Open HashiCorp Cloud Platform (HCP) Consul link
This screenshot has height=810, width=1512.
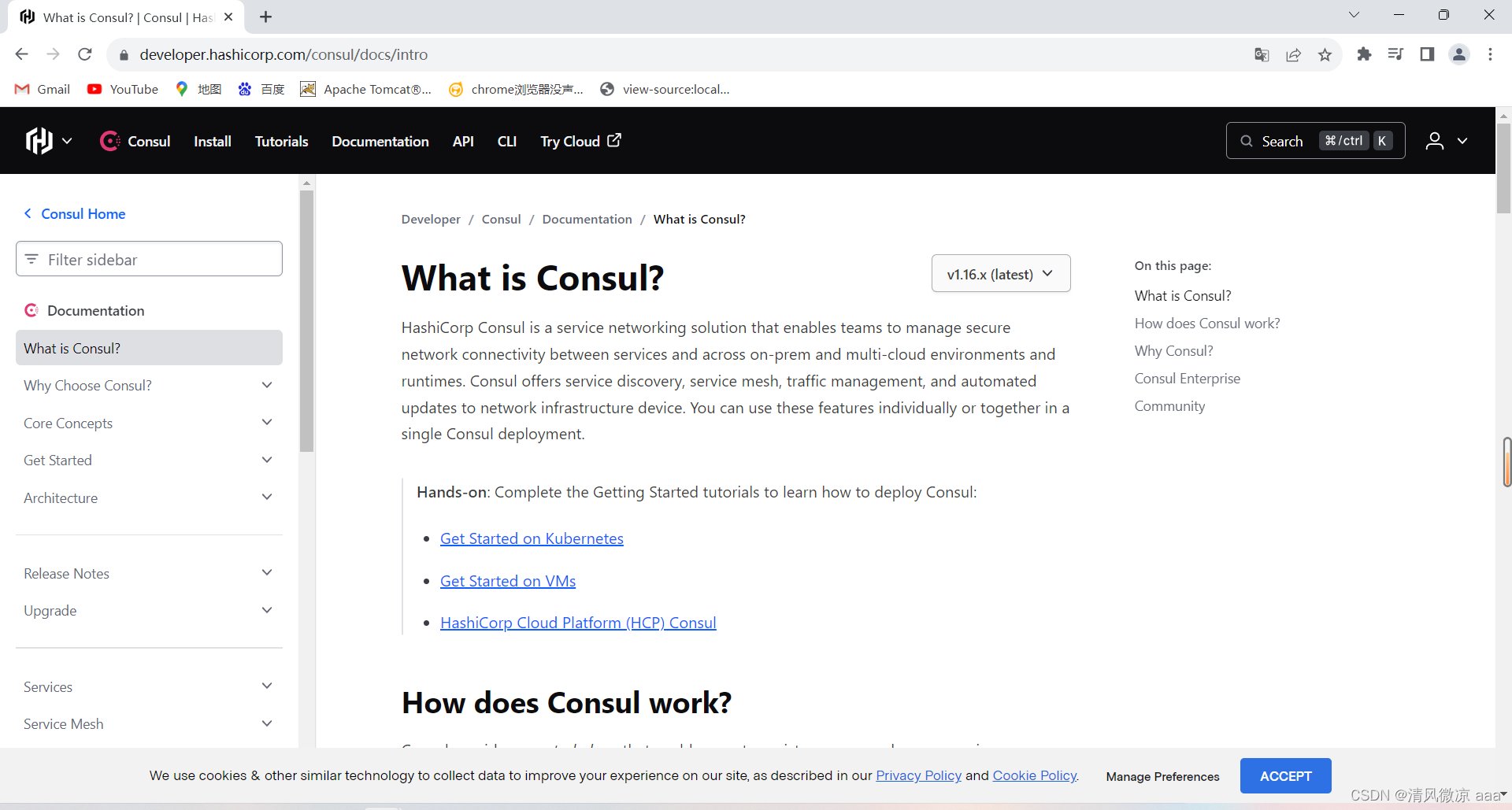(x=578, y=623)
